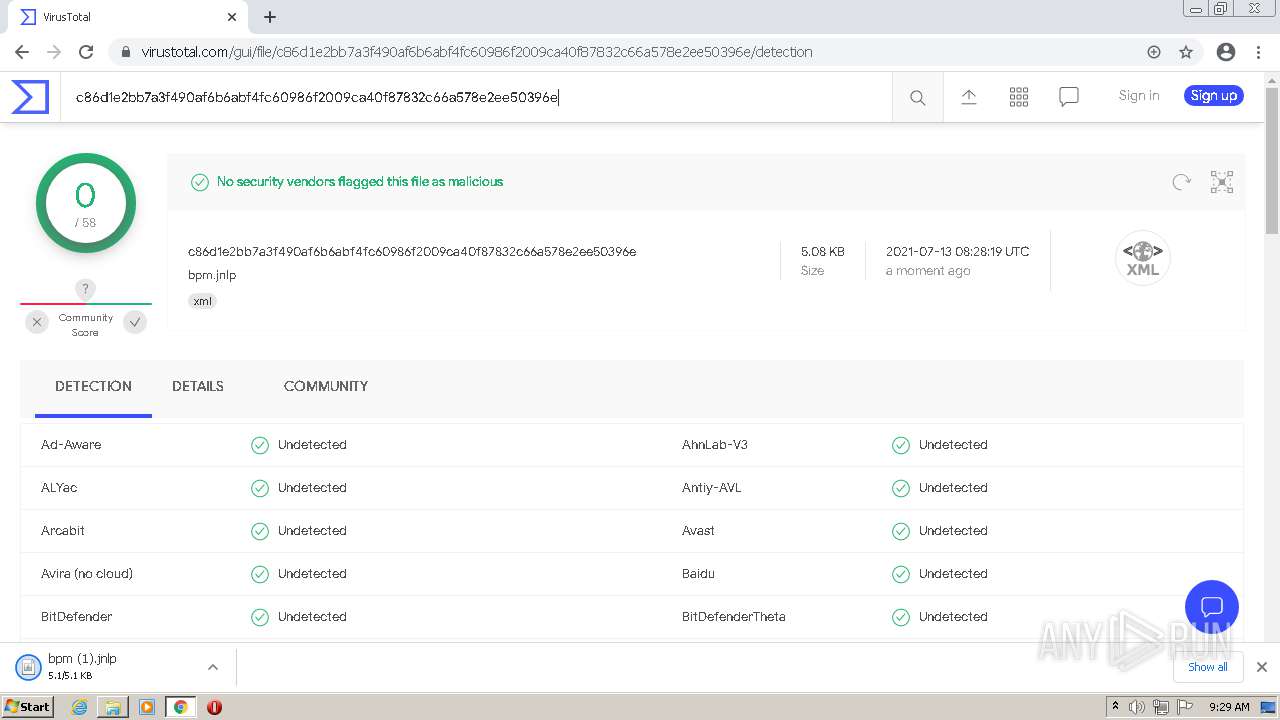The width and height of the screenshot is (1280, 720).
Task: Reload the page
Action: 86,52
